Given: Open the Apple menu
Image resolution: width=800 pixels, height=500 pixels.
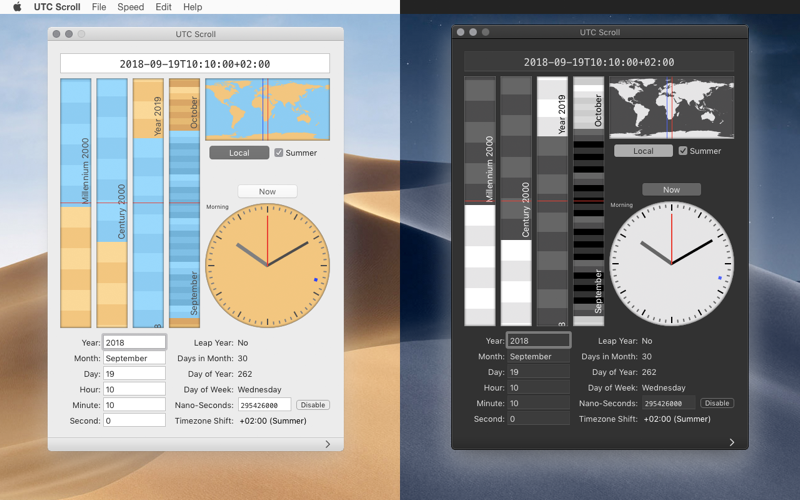Looking at the screenshot, I should [17, 7].
